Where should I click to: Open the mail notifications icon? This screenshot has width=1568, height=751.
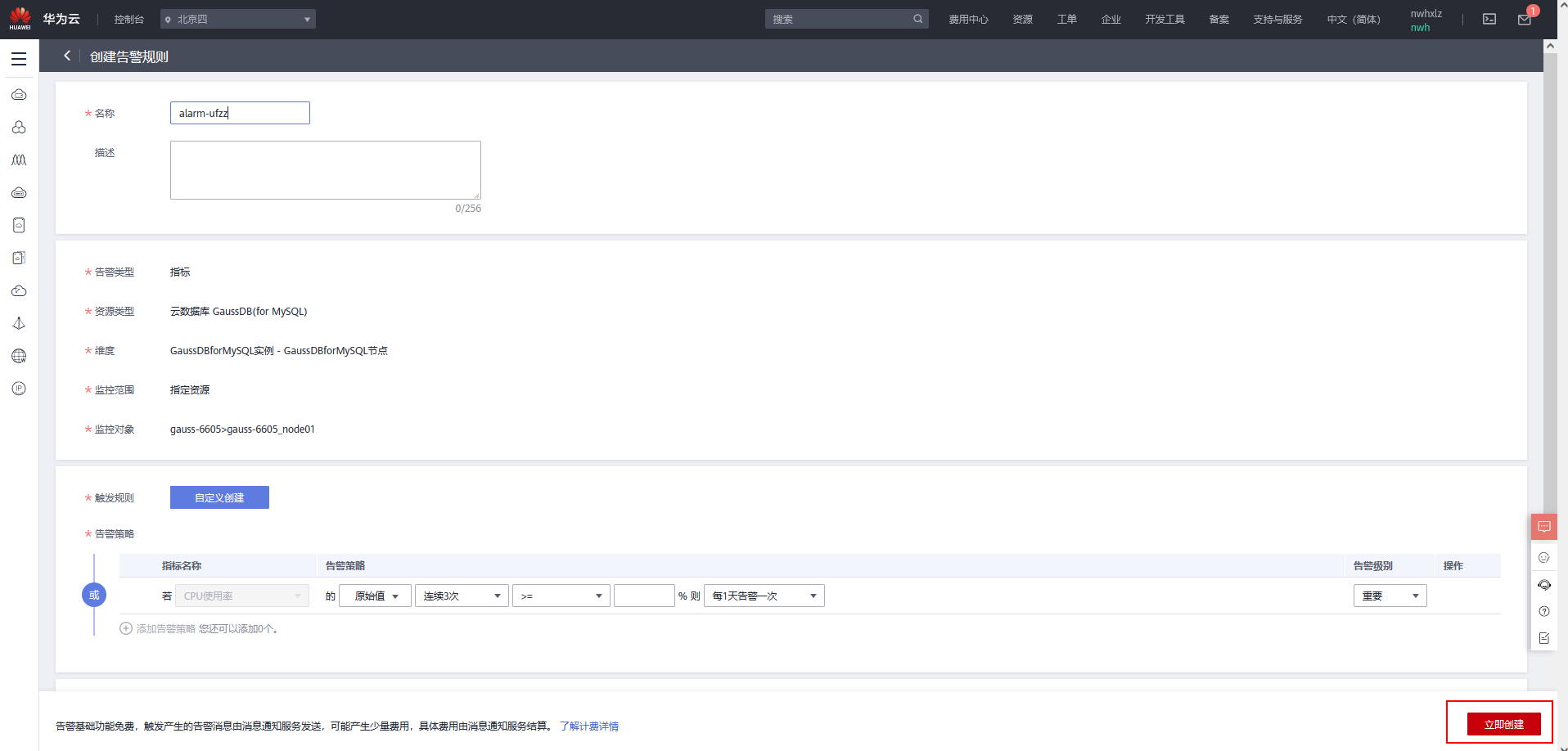click(x=1525, y=19)
